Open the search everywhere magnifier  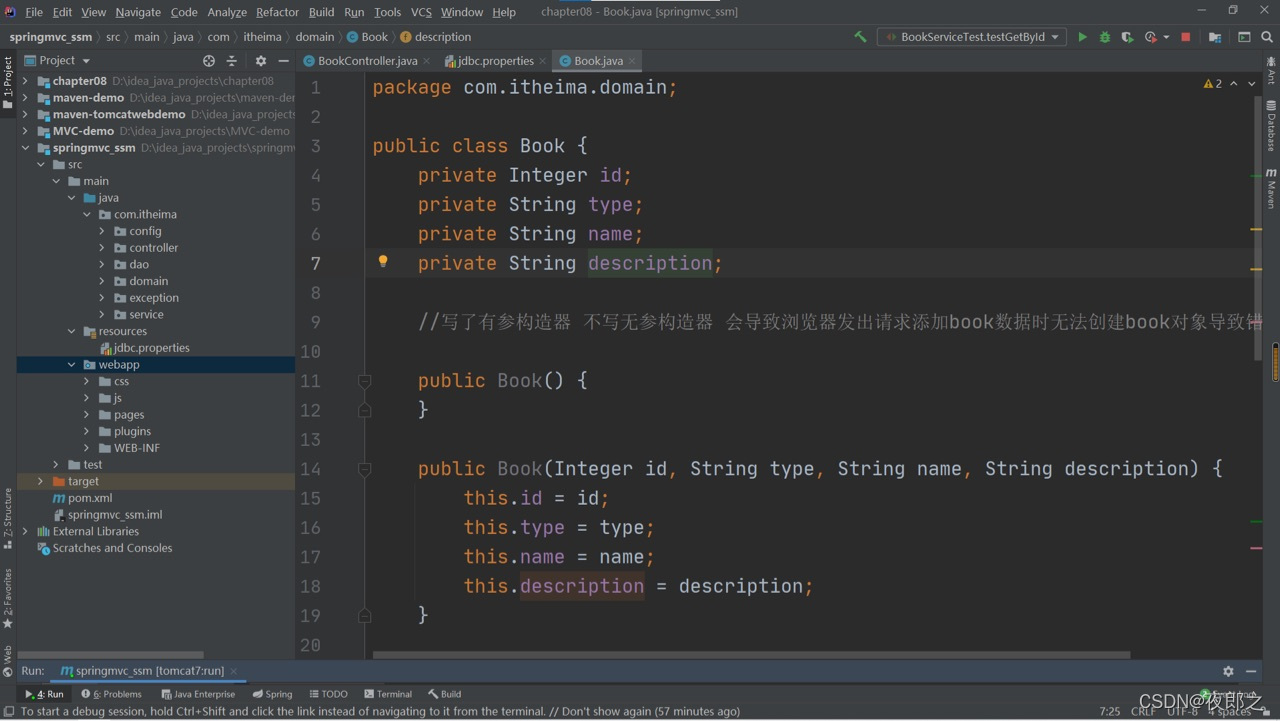[1265, 37]
